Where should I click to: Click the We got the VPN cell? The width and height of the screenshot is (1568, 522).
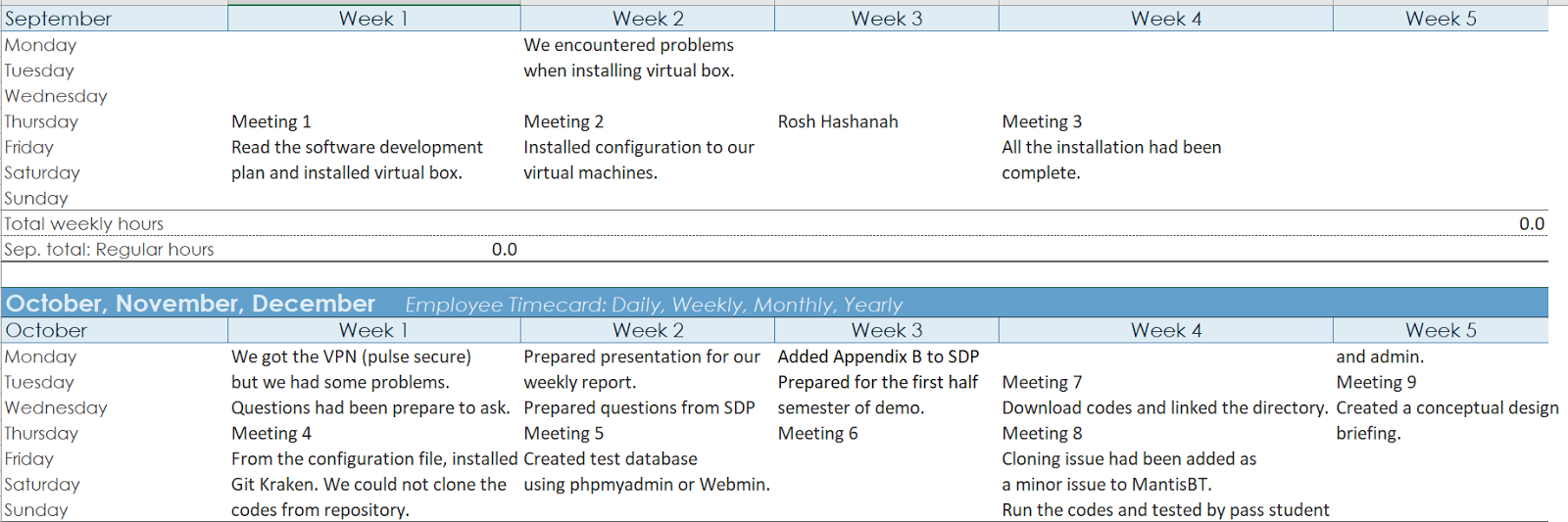coord(351,356)
